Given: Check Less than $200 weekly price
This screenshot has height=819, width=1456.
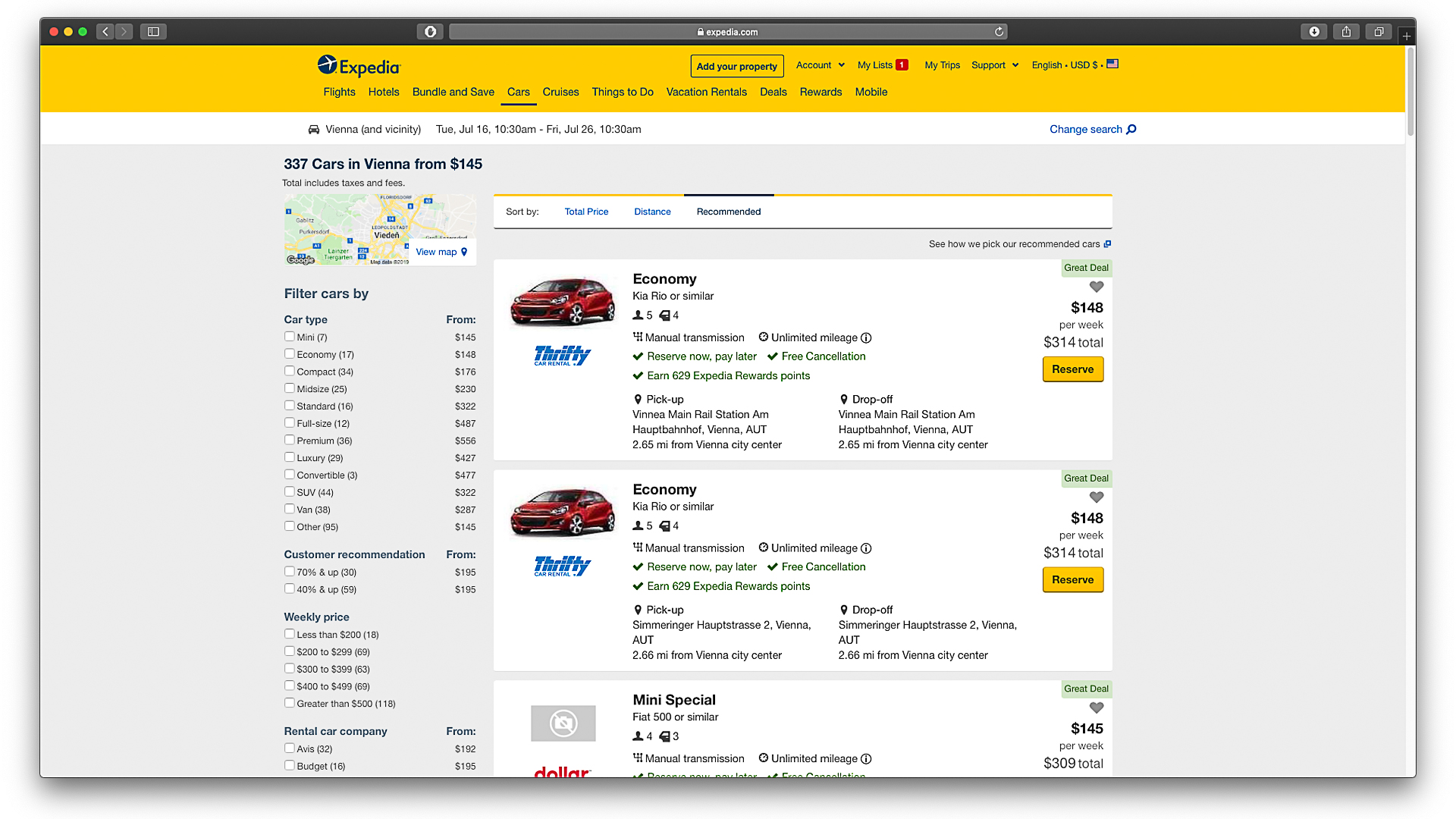Looking at the screenshot, I should coord(289,634).
